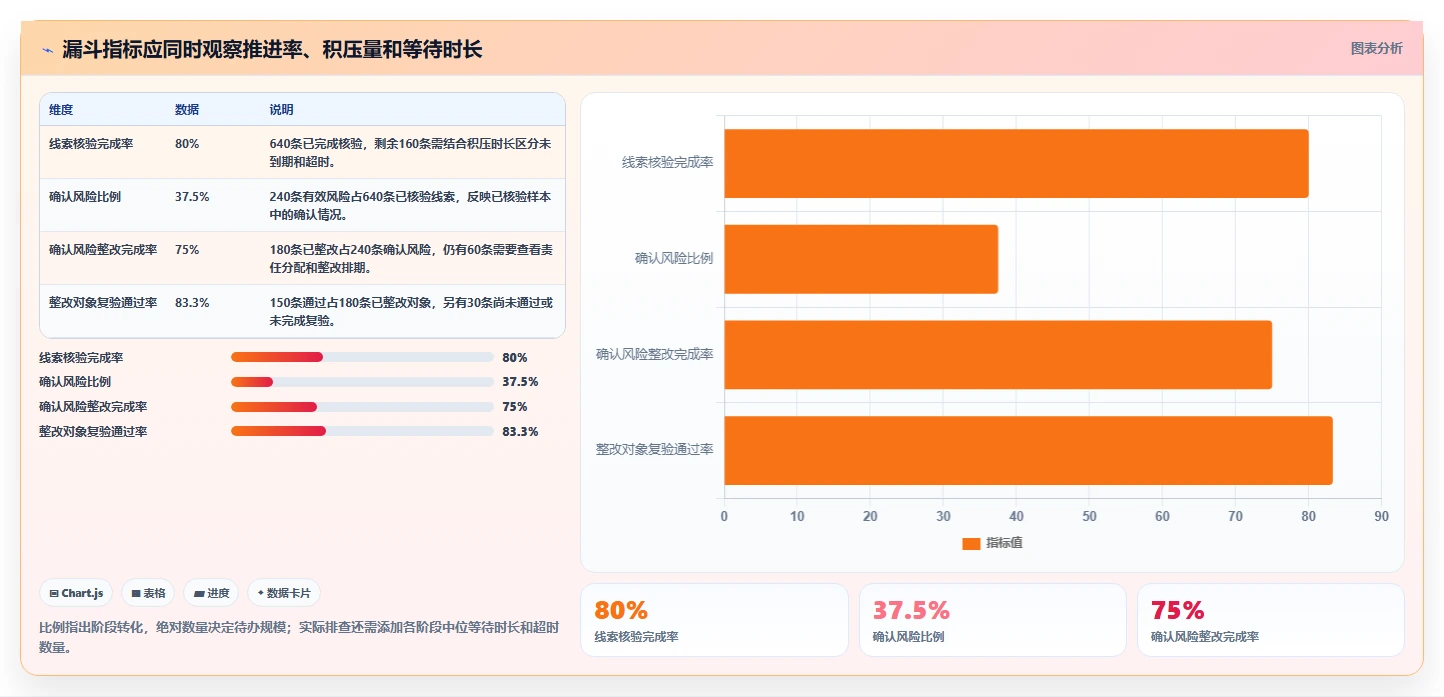
Task: Click the y-axis label 线索核验完成率
Action: tap(668, 163)
